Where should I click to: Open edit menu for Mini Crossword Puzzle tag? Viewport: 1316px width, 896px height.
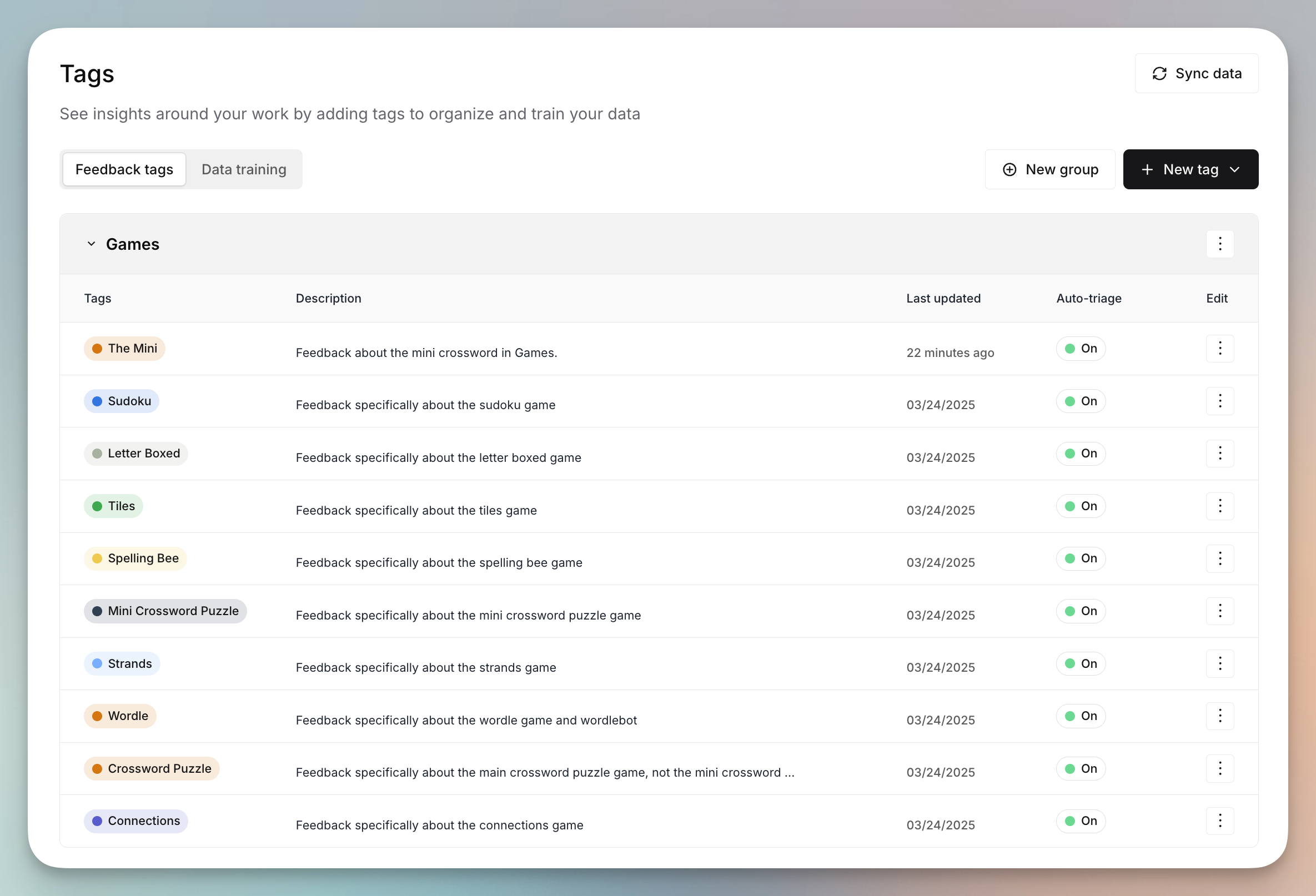tap(1220, 611)
